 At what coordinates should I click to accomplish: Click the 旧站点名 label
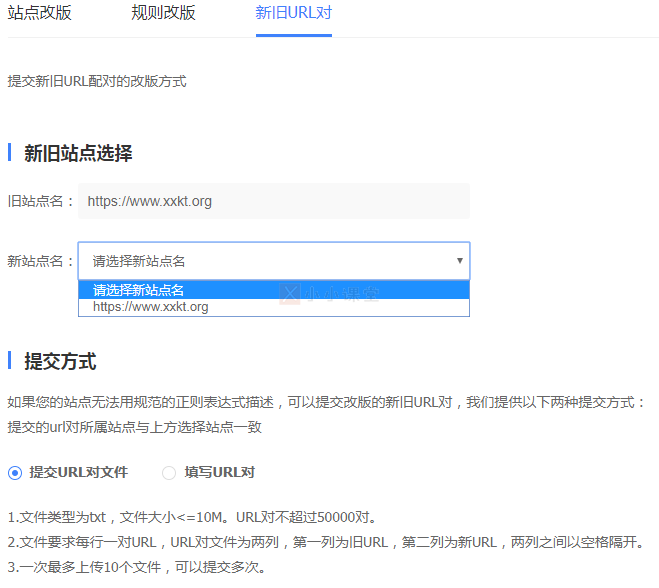coord(41,201)
